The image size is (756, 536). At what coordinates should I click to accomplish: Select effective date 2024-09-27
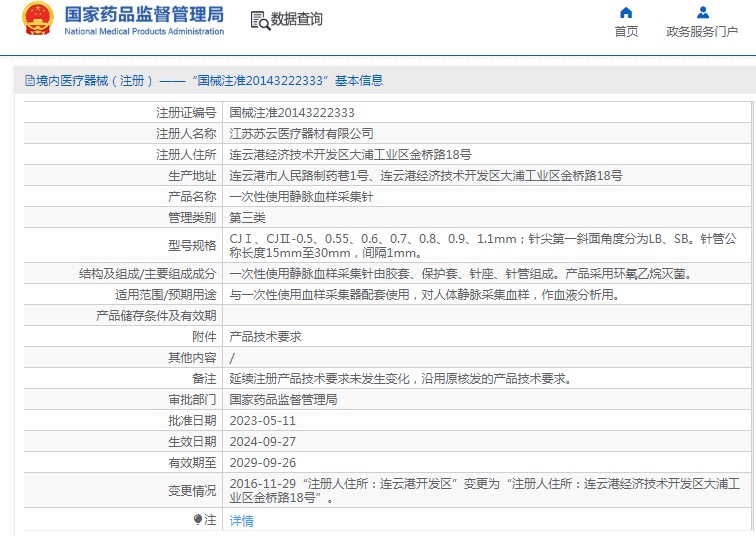[262, 442]
